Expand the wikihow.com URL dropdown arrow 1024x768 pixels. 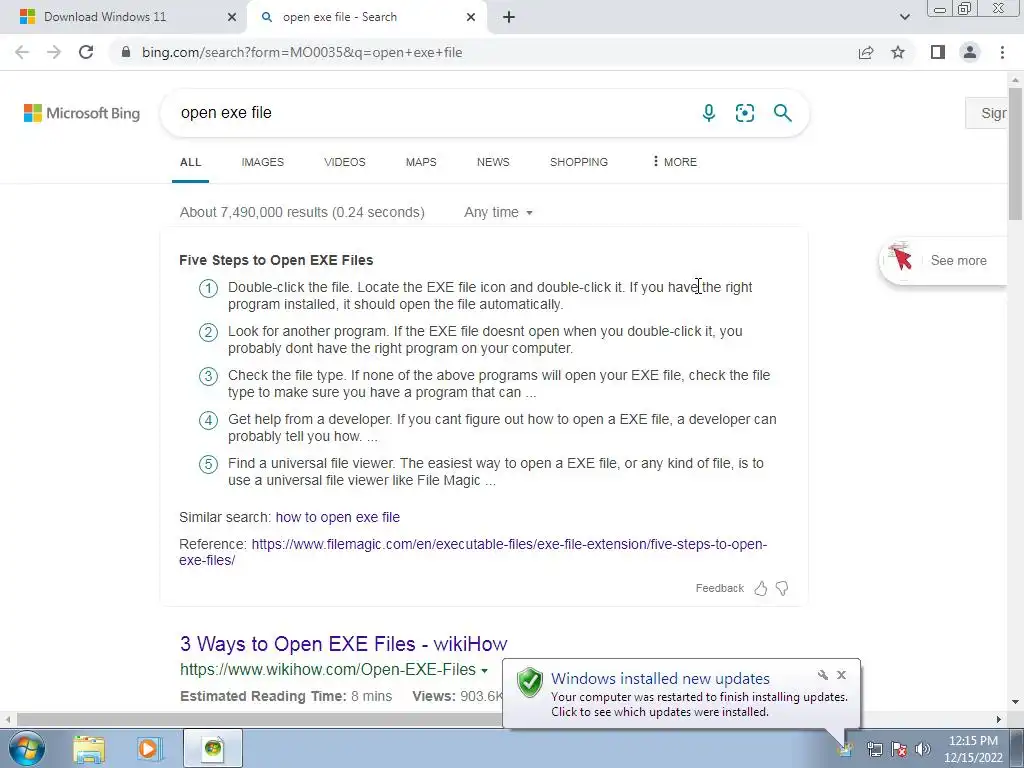(485, 671)
